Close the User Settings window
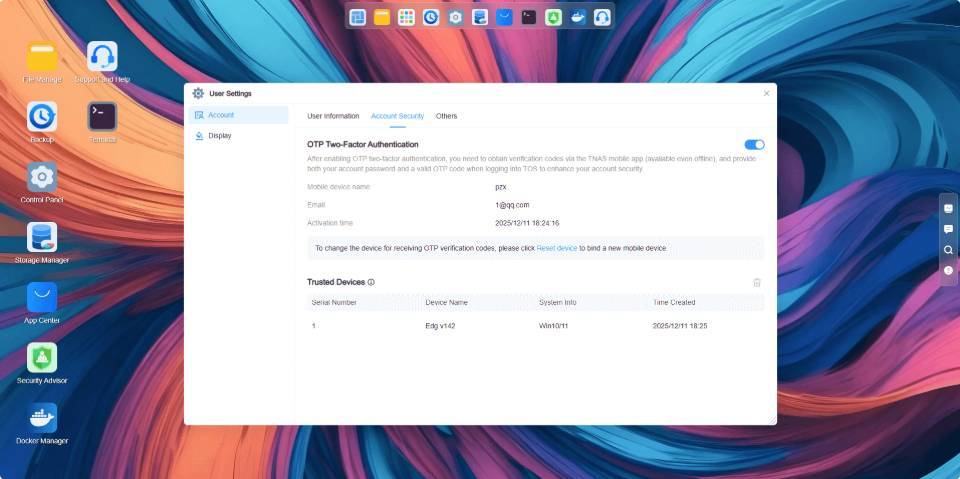960x479 pixels. pos(767,93)
